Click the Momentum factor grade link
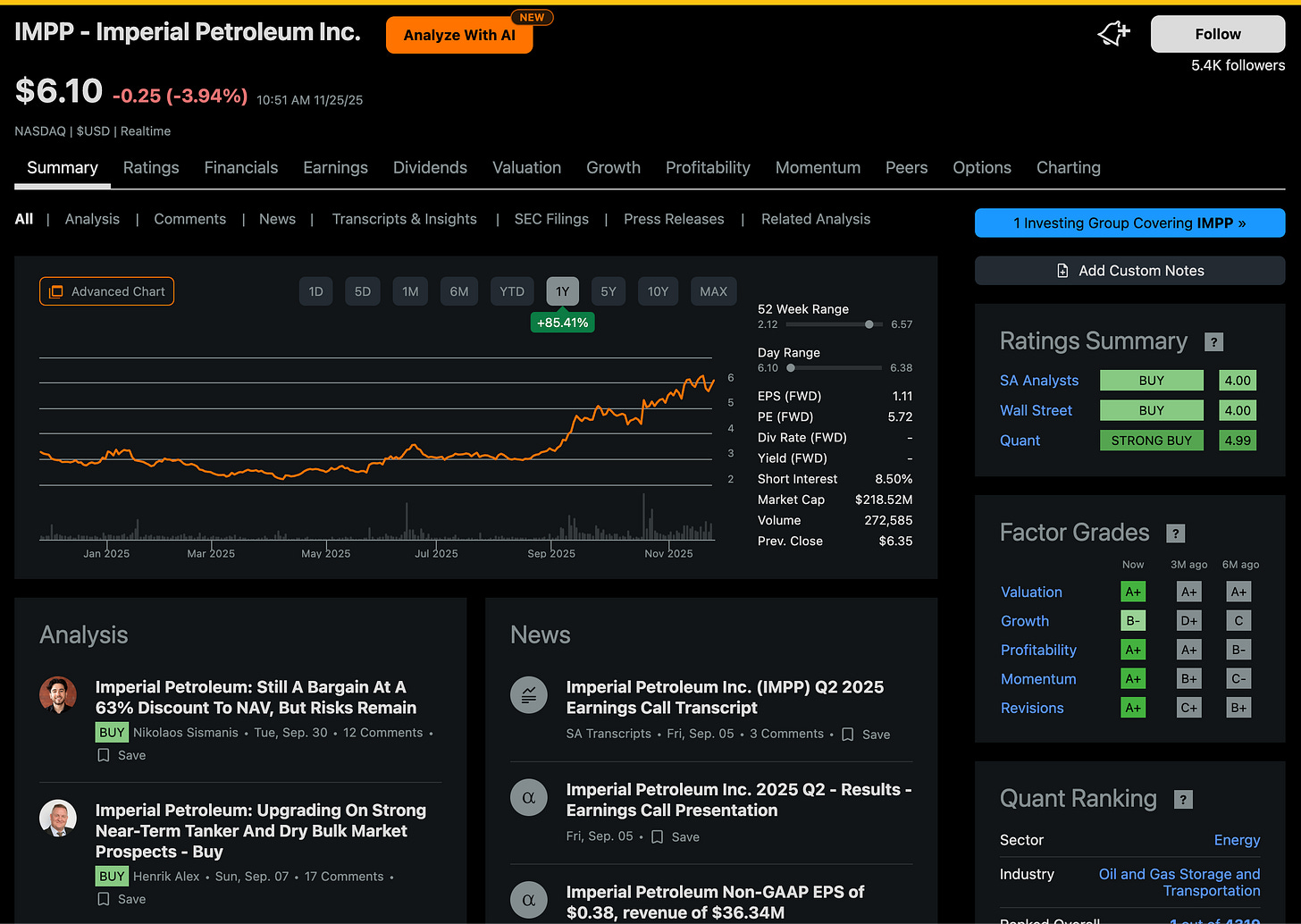 click(x=1038, y=679)
